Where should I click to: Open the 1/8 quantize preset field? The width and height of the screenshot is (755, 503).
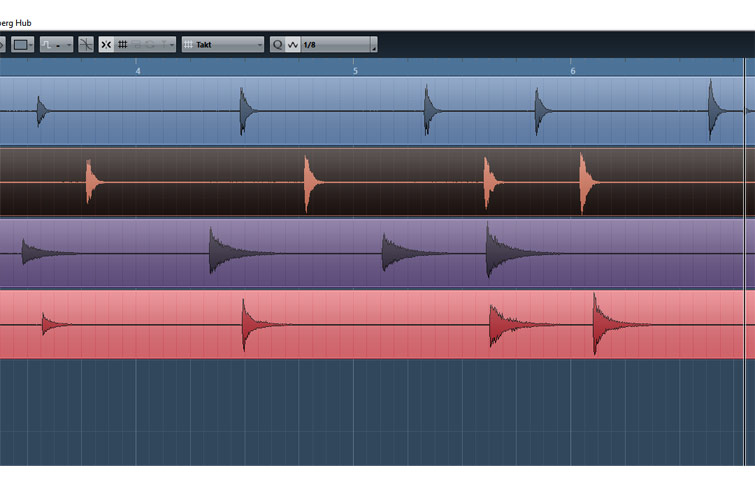tap(336, 45)
